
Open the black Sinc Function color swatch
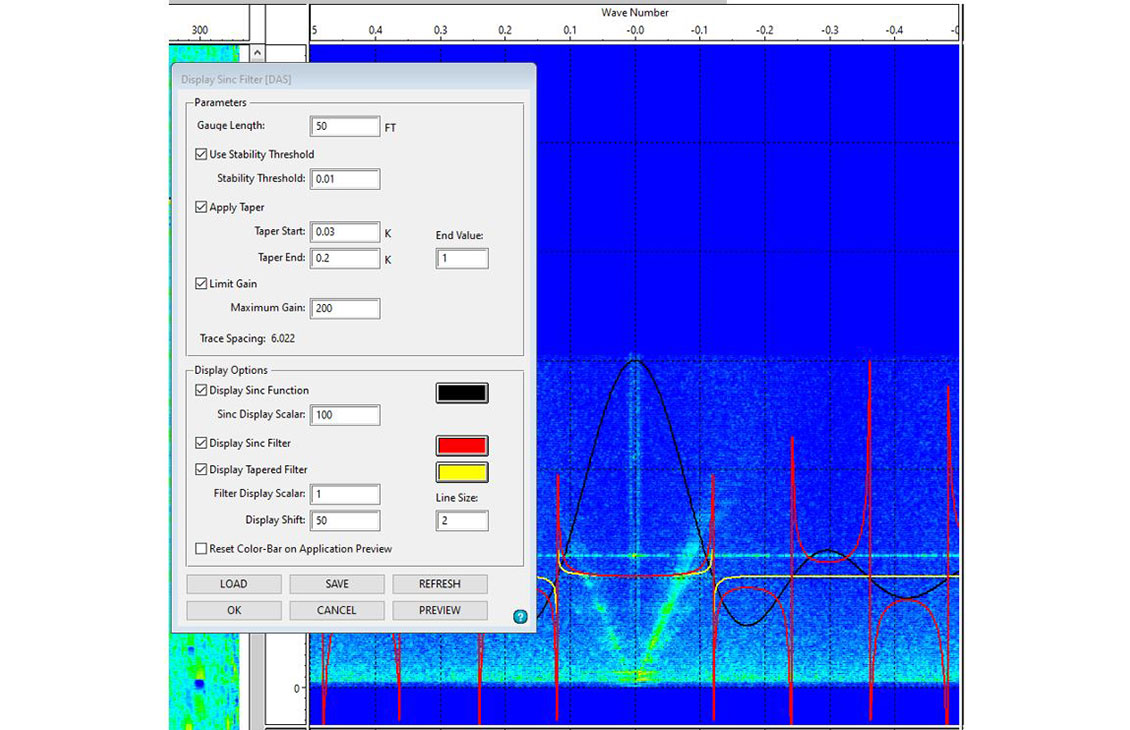462,393
